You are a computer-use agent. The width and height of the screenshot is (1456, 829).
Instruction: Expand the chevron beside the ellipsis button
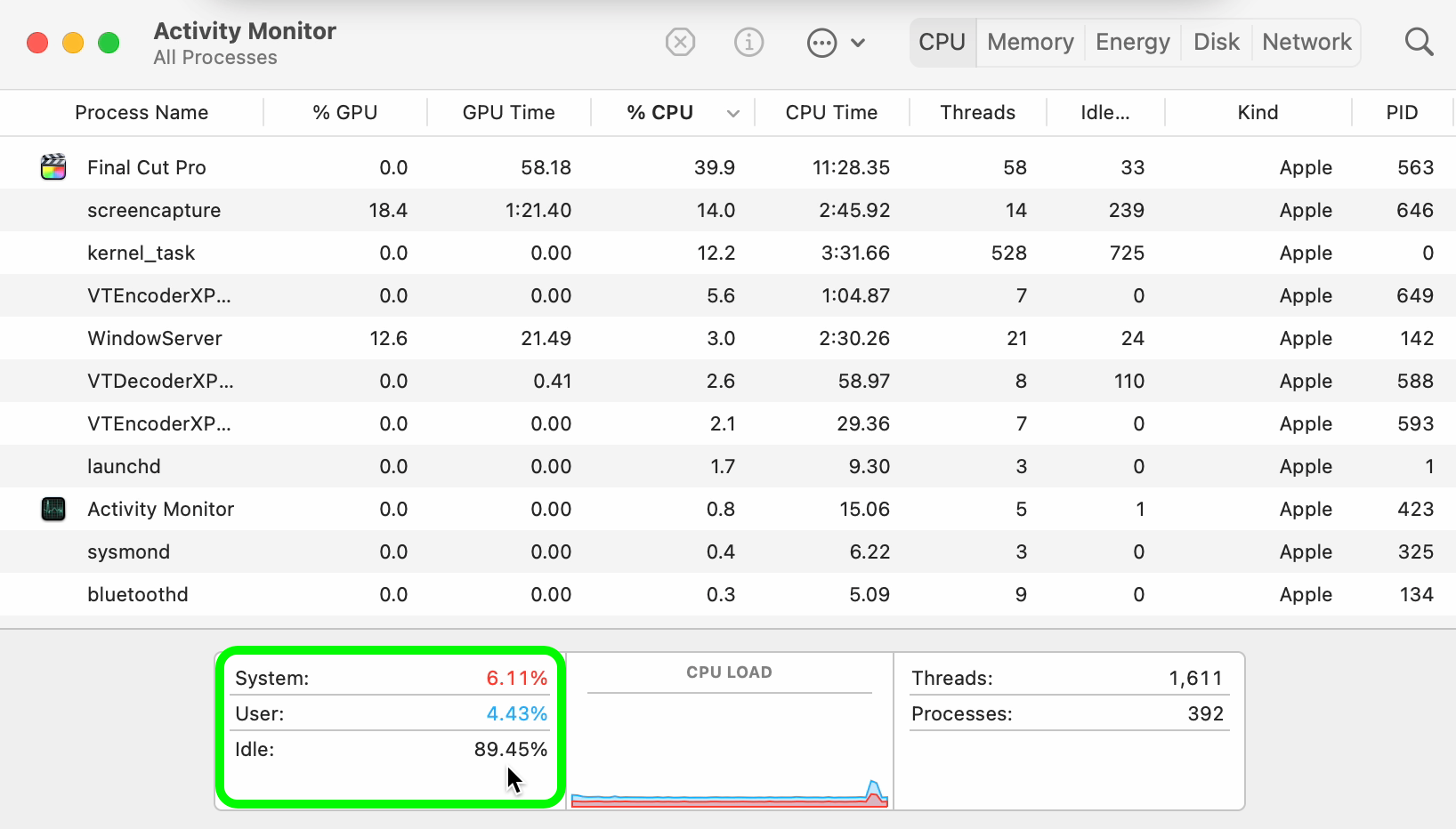tap(858, 43)
